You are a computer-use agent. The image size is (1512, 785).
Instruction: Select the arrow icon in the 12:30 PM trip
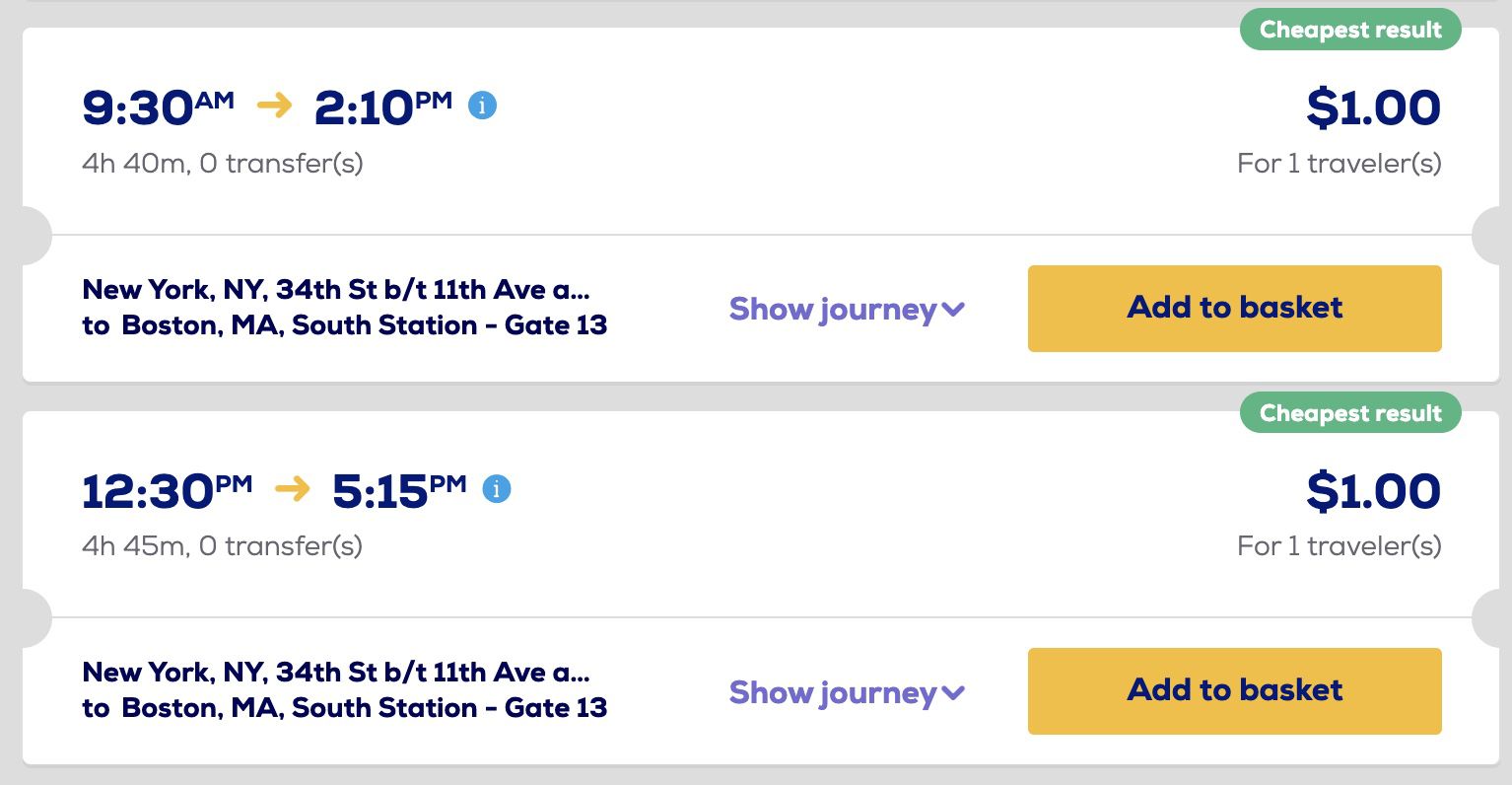pos(292,489)
